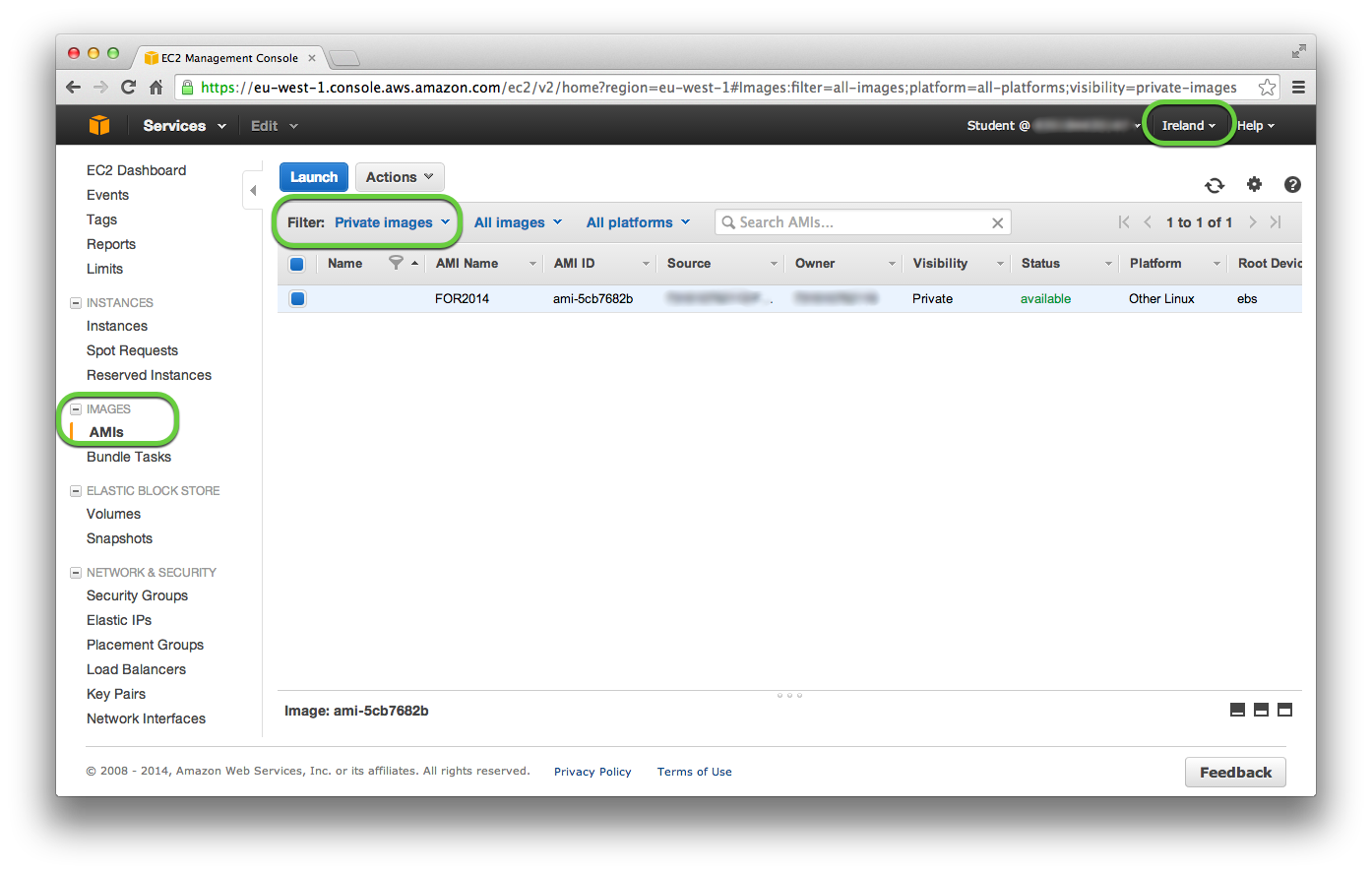Screen dimensions: 1372x874
Task: Sort by the AMI Name column header
Action: coord(467,264)
